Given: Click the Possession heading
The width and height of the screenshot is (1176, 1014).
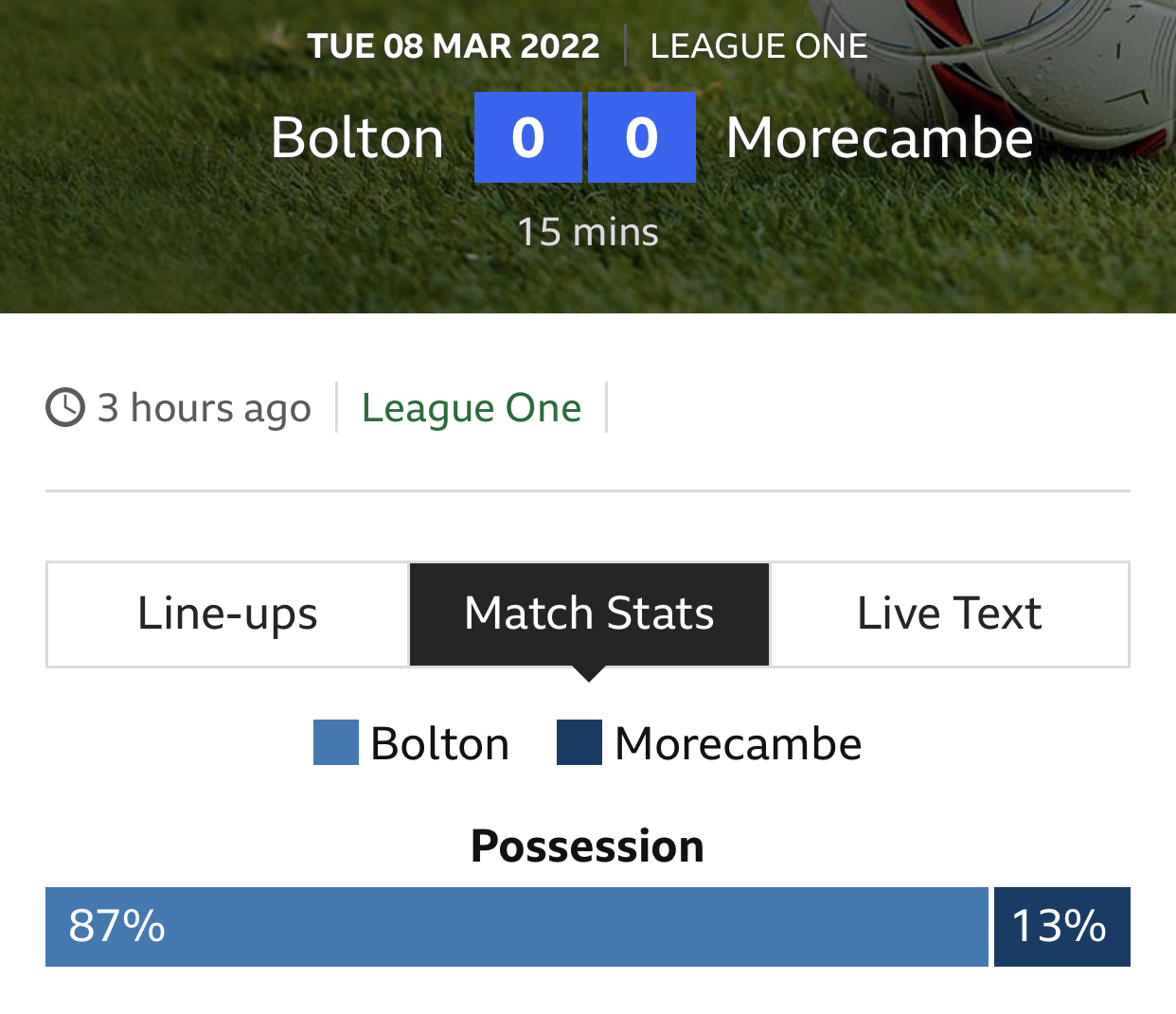Looking at the screenshot, I should pos(588,846).
